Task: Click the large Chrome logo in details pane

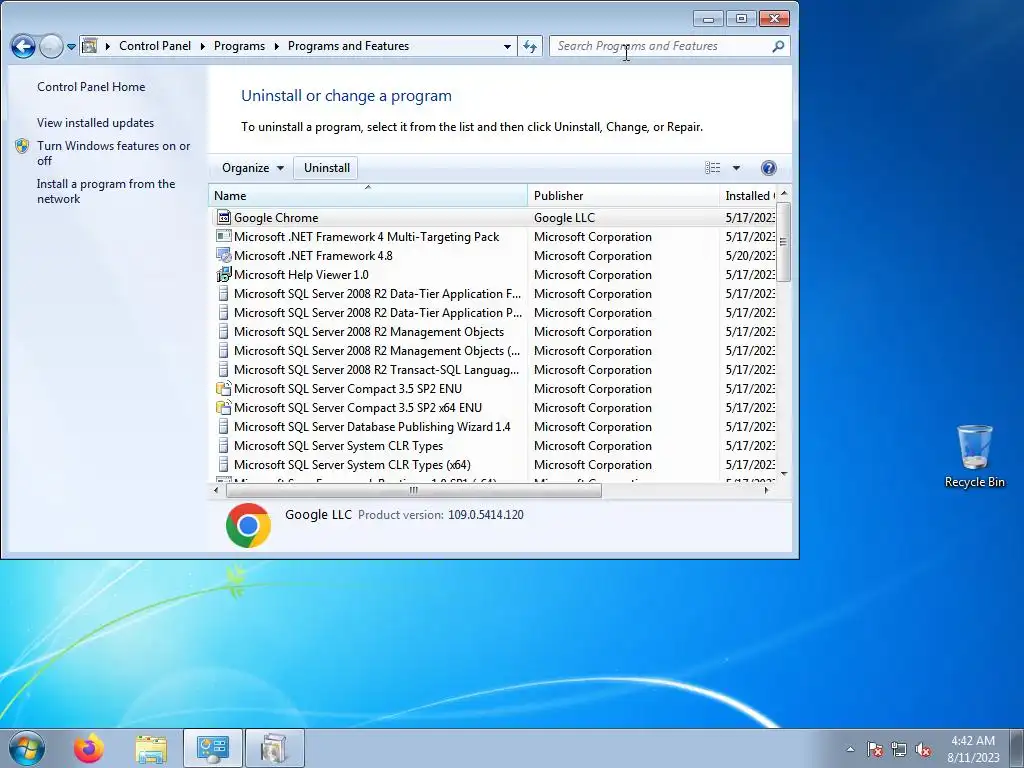Action: 248,525
